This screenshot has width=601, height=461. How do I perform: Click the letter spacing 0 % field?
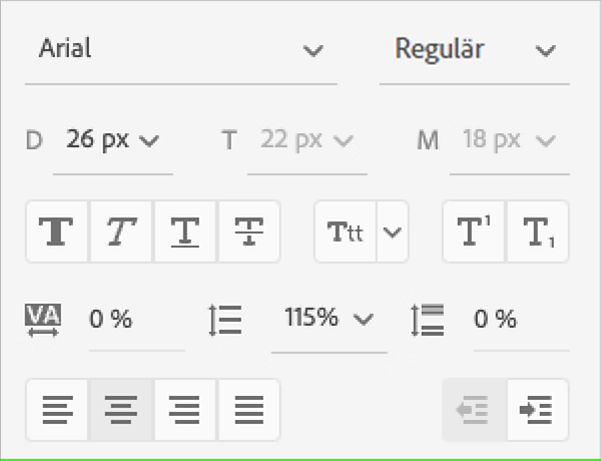[134, 320]
